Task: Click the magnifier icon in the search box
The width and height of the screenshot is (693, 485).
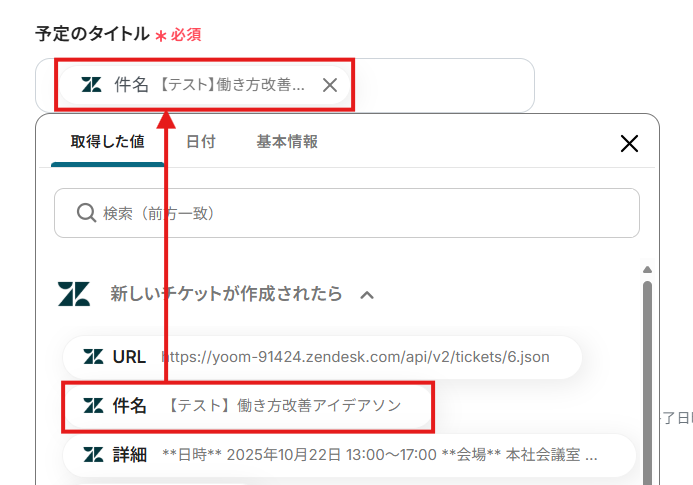Action: click(x=86, y=213)
